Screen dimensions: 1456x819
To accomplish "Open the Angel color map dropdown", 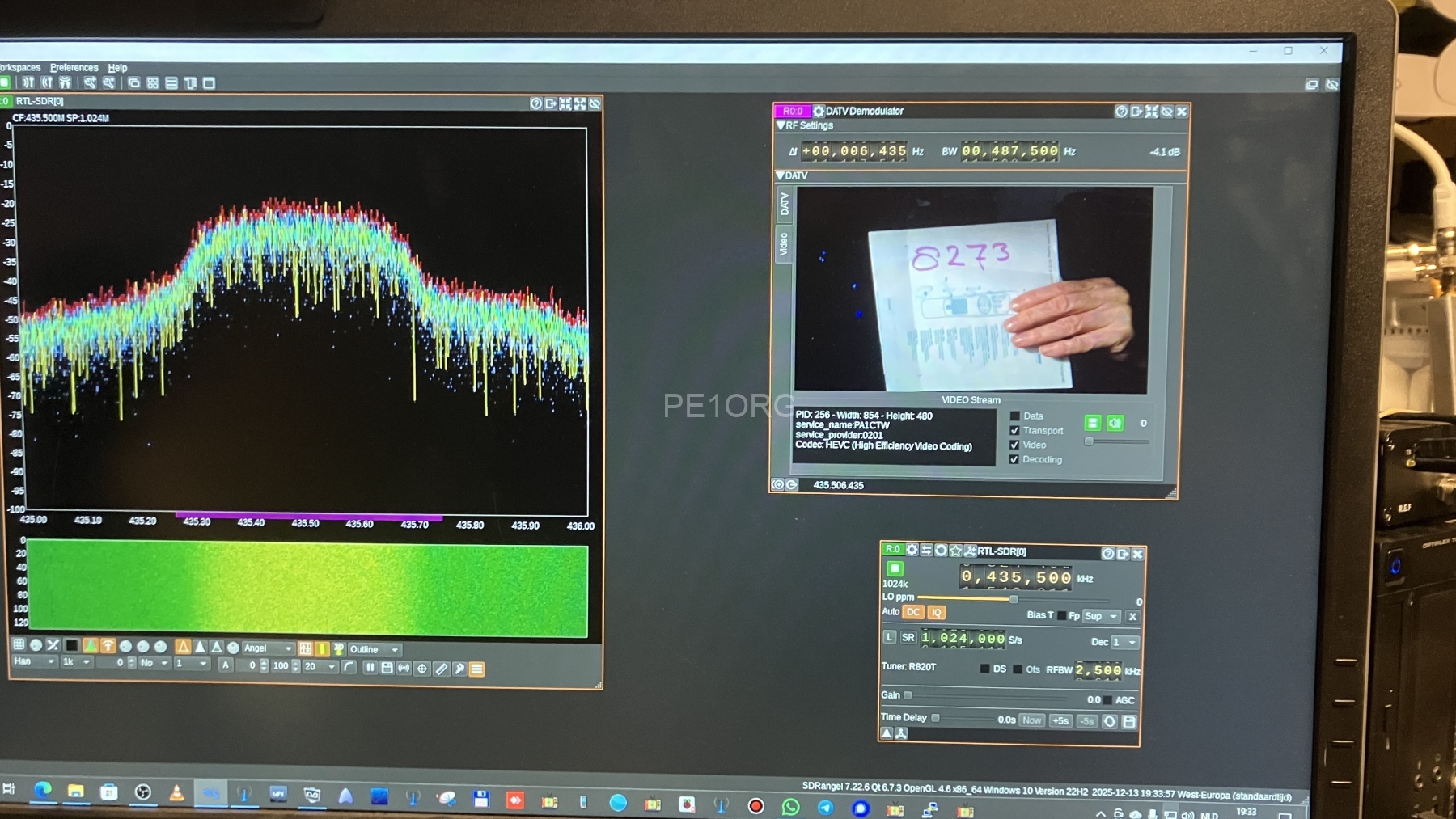I will click(269, 648).
